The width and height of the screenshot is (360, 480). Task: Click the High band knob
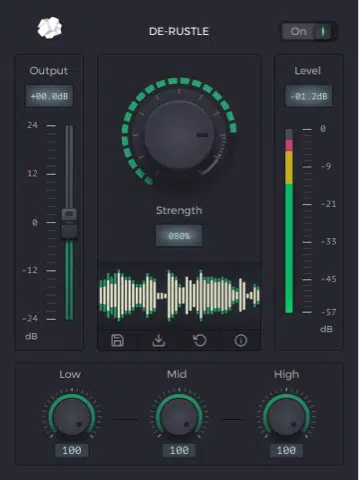(x=286, y=417)
